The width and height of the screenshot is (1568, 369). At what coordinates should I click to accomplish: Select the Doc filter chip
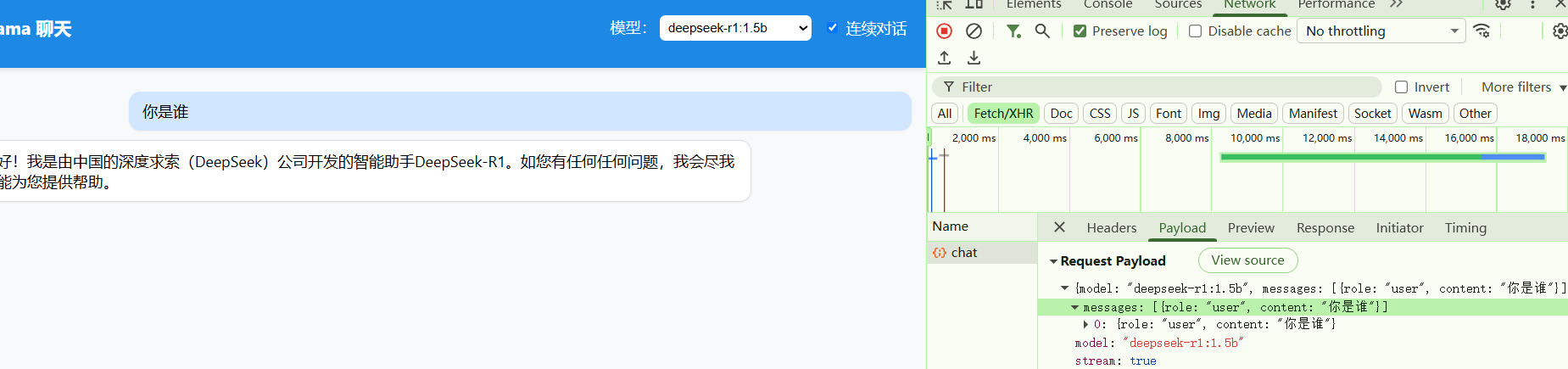click(1061, 114)
